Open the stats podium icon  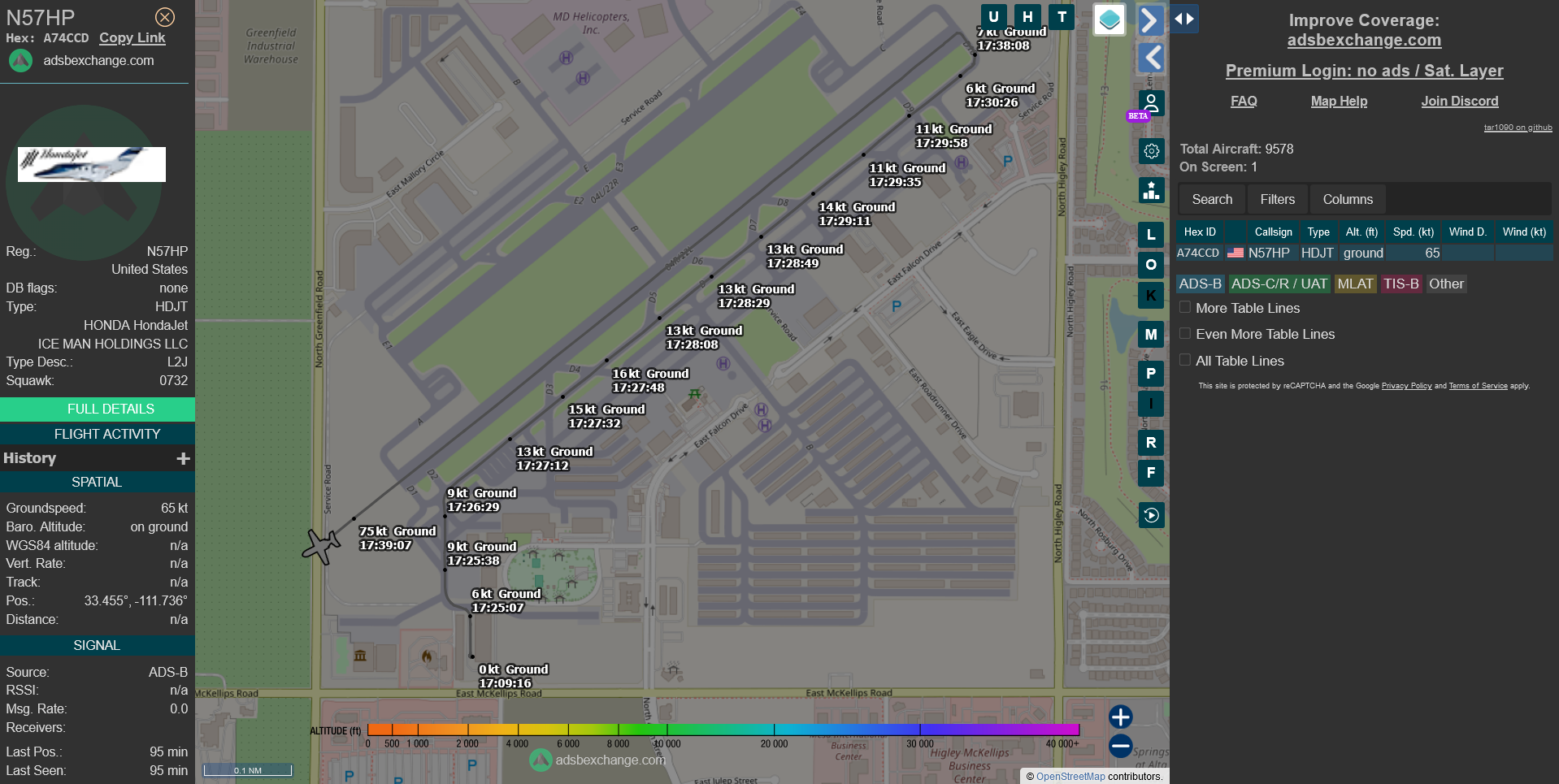click(x=1151, y=190)
